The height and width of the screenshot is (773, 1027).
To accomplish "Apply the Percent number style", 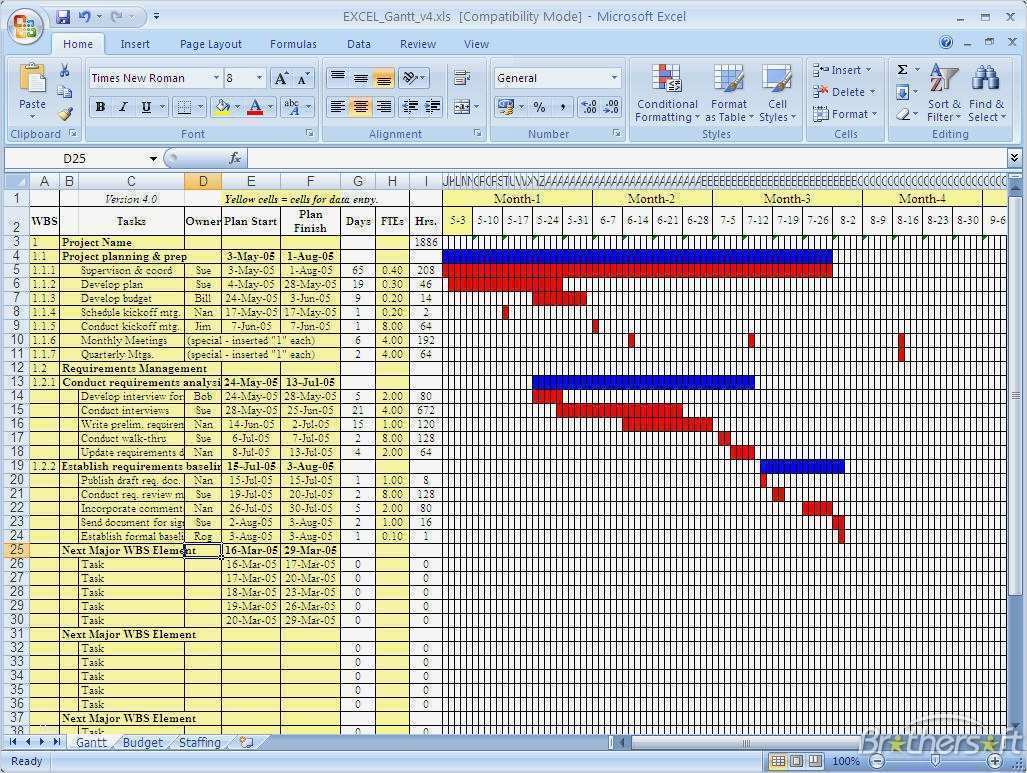I will (538, 106).
